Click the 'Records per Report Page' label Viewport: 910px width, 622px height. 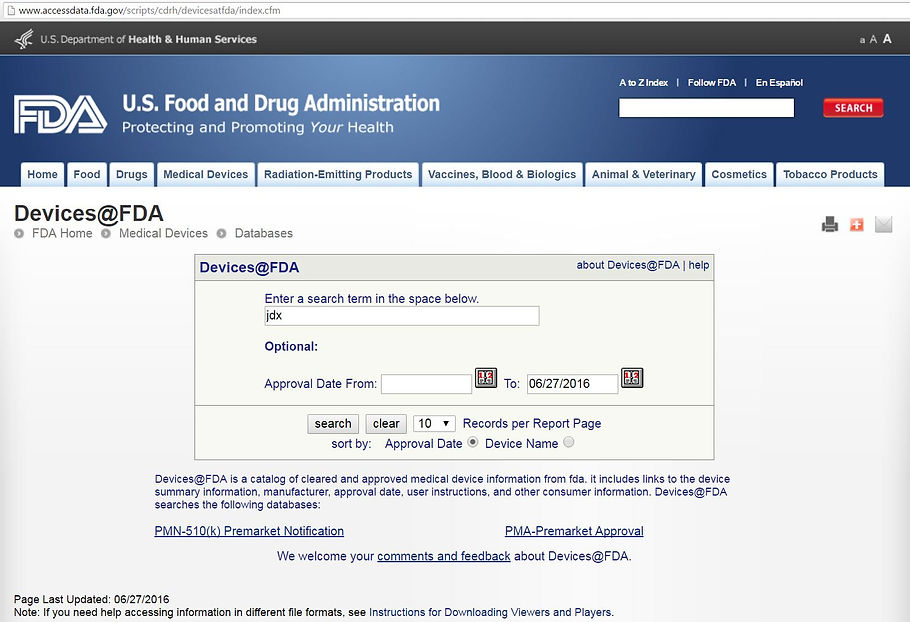[532, 424]
